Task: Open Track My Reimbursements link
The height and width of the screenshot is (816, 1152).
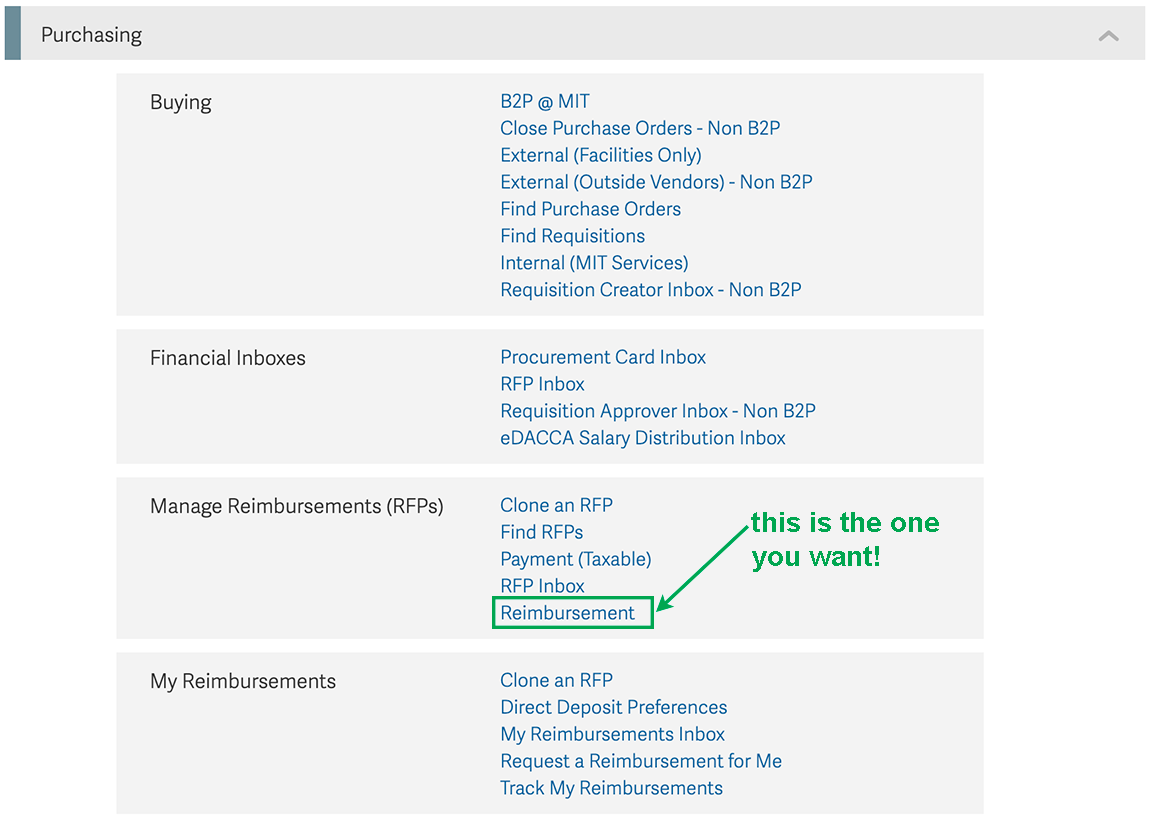Action: point(611,788)
